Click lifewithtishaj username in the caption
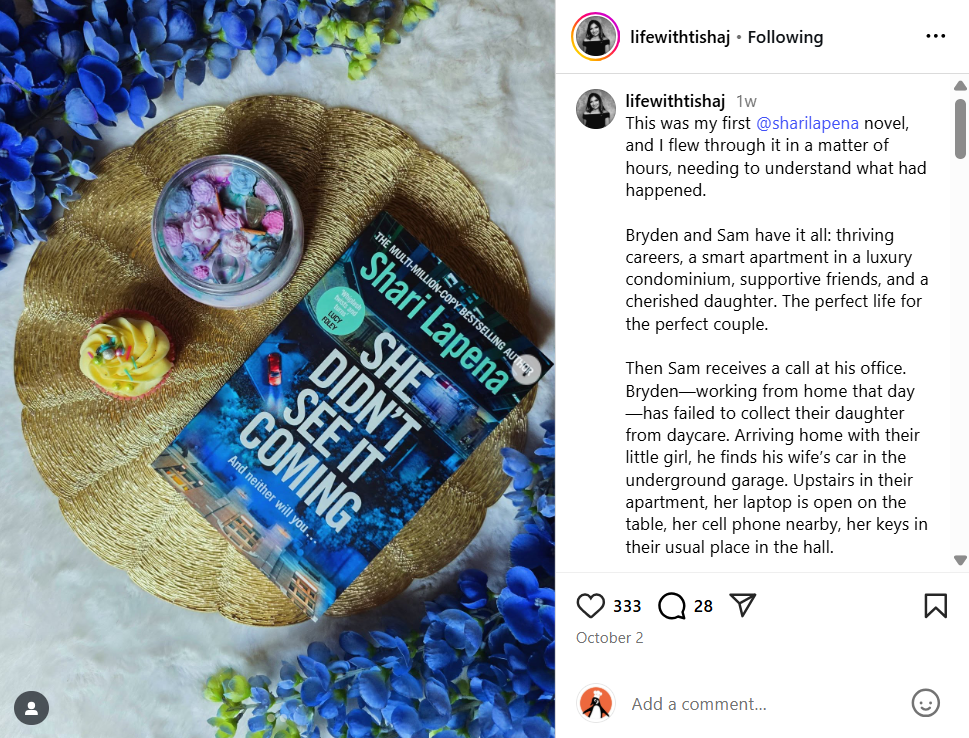This screenshot has height=738, width=969. pos(675,101)
